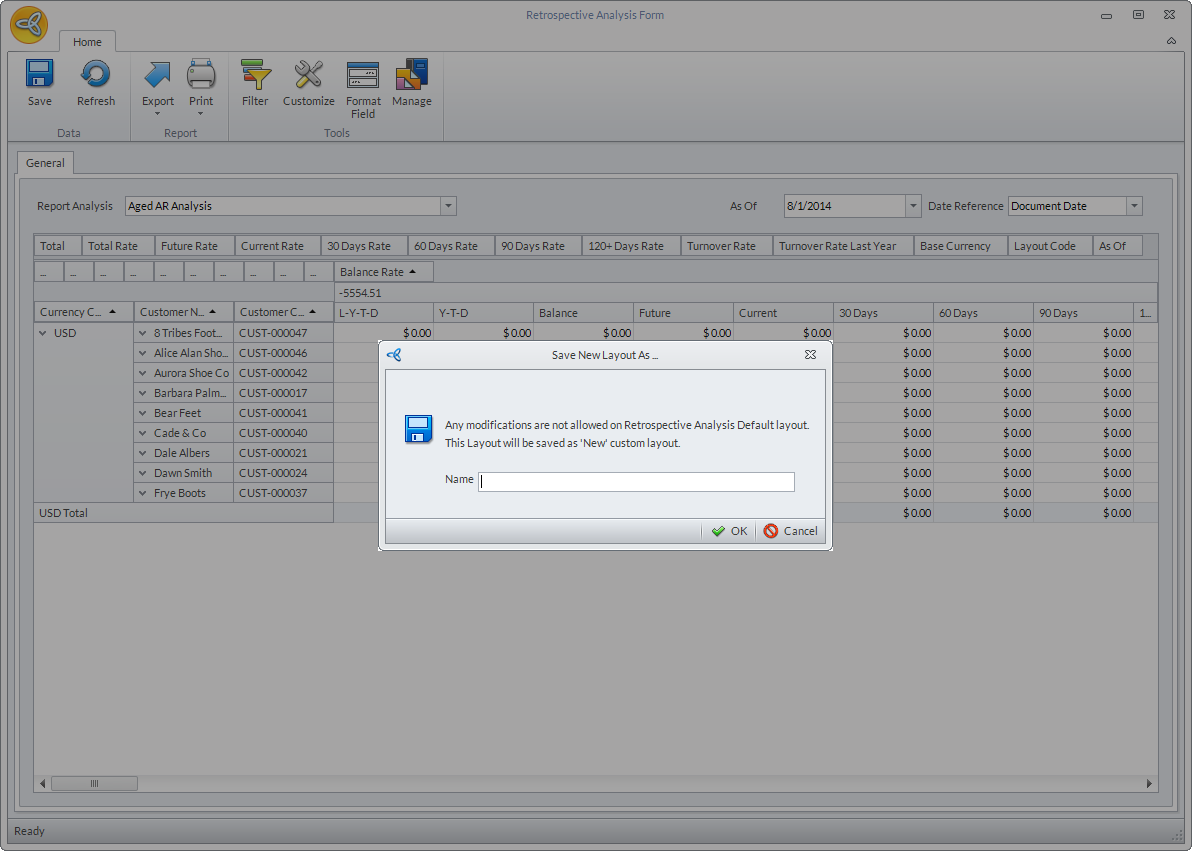This screenshot has height=851, width=1192.
Task: Click the Filter funnel icon
Action: pyautogui.click(x=255, y=76)
